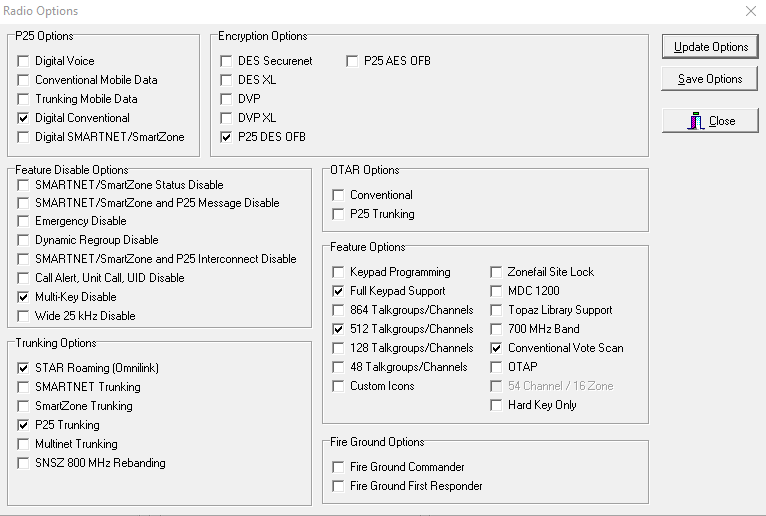Uncheck Conventional Vote Scan

[x=496, y=348]
